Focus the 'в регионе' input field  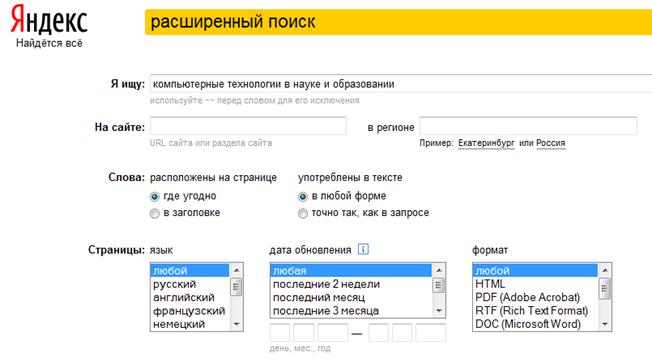528,126
